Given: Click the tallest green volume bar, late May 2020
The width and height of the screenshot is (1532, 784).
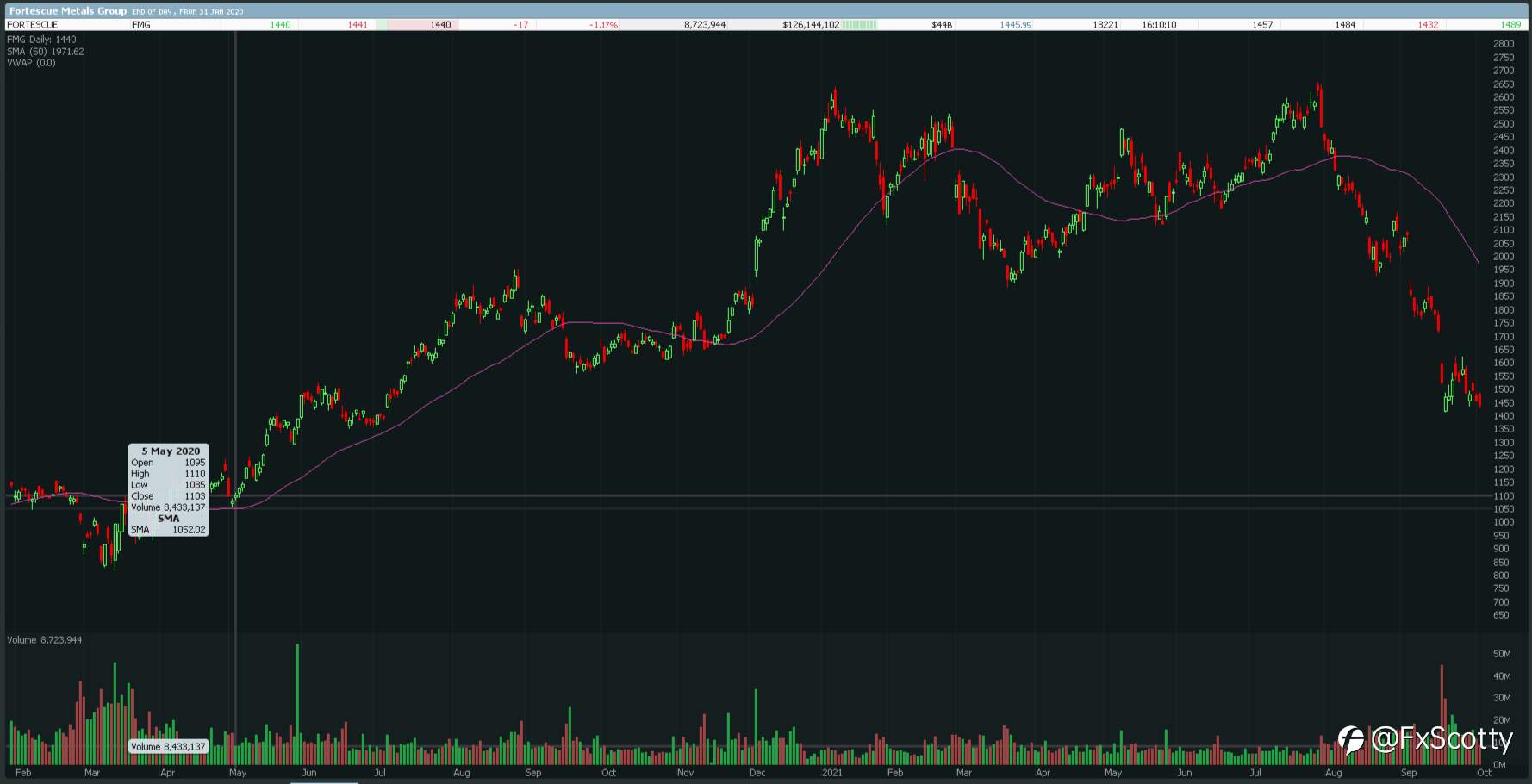Looking at the screenshot, I should pyautogui.click(x=297, y=704).
